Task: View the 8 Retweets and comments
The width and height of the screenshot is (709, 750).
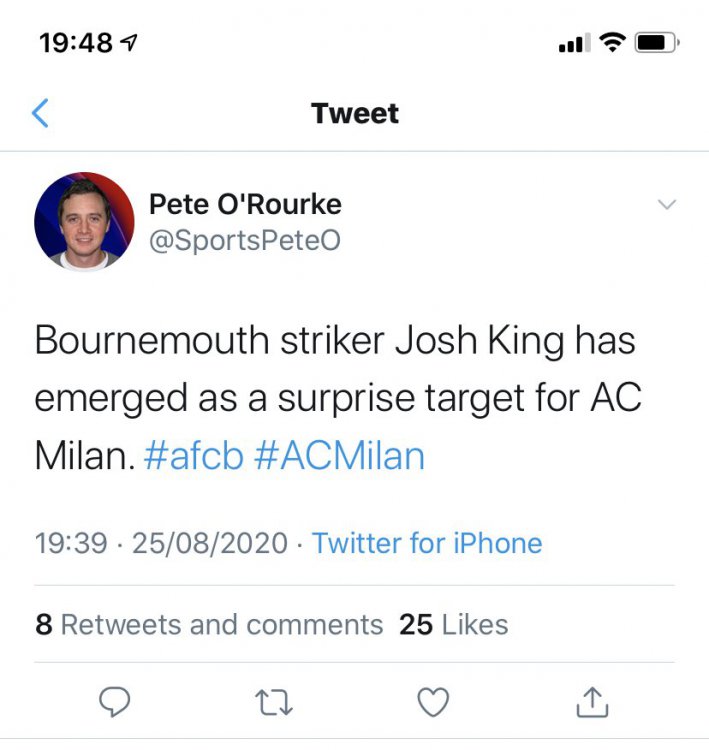Action: (x=209, y=625)
